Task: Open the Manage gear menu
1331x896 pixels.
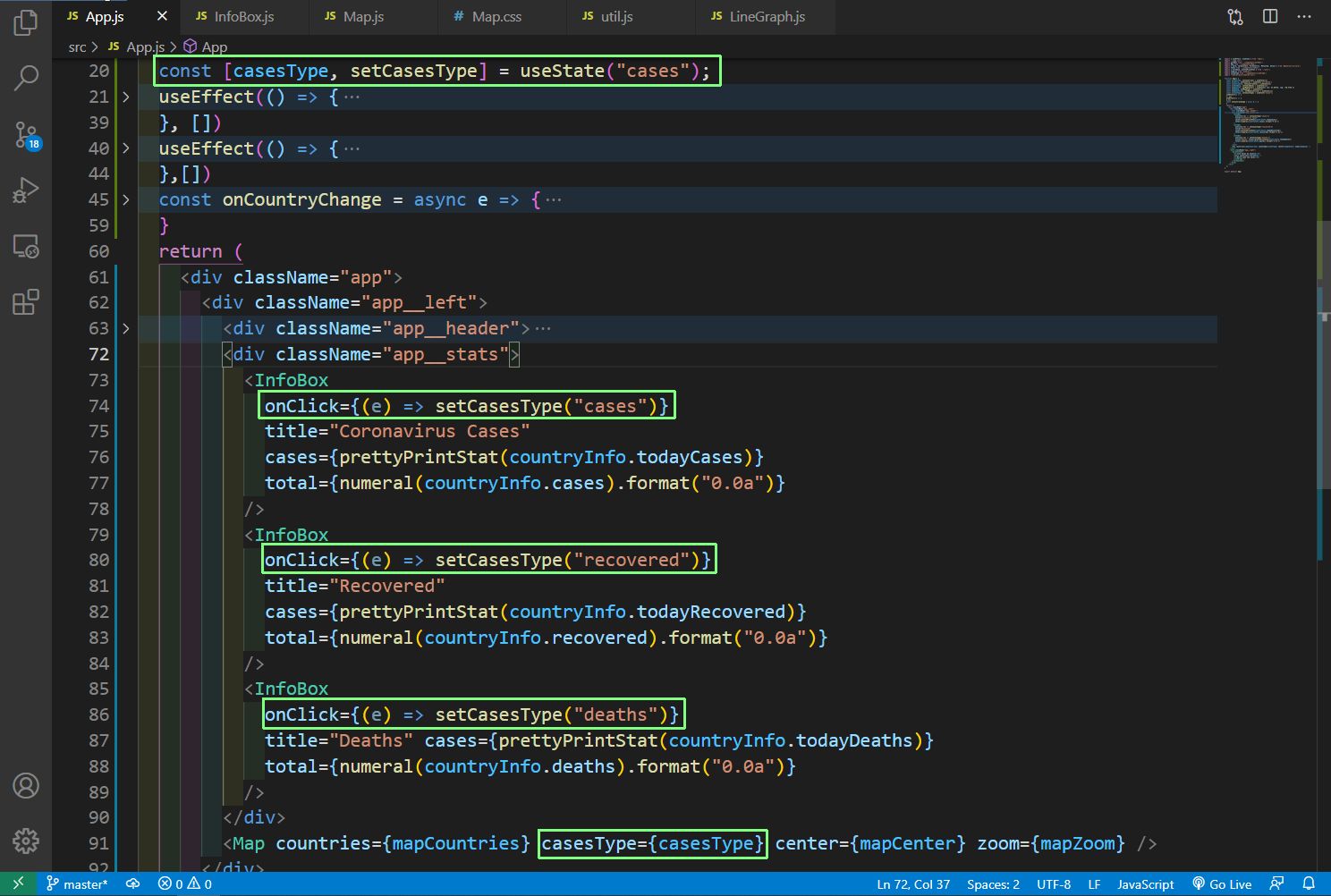Action: click(26, 841)
